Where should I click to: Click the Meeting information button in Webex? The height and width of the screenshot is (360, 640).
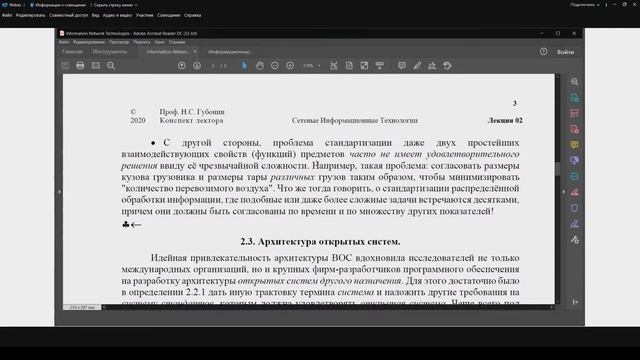pyautogui.click(x=58, y=5)
